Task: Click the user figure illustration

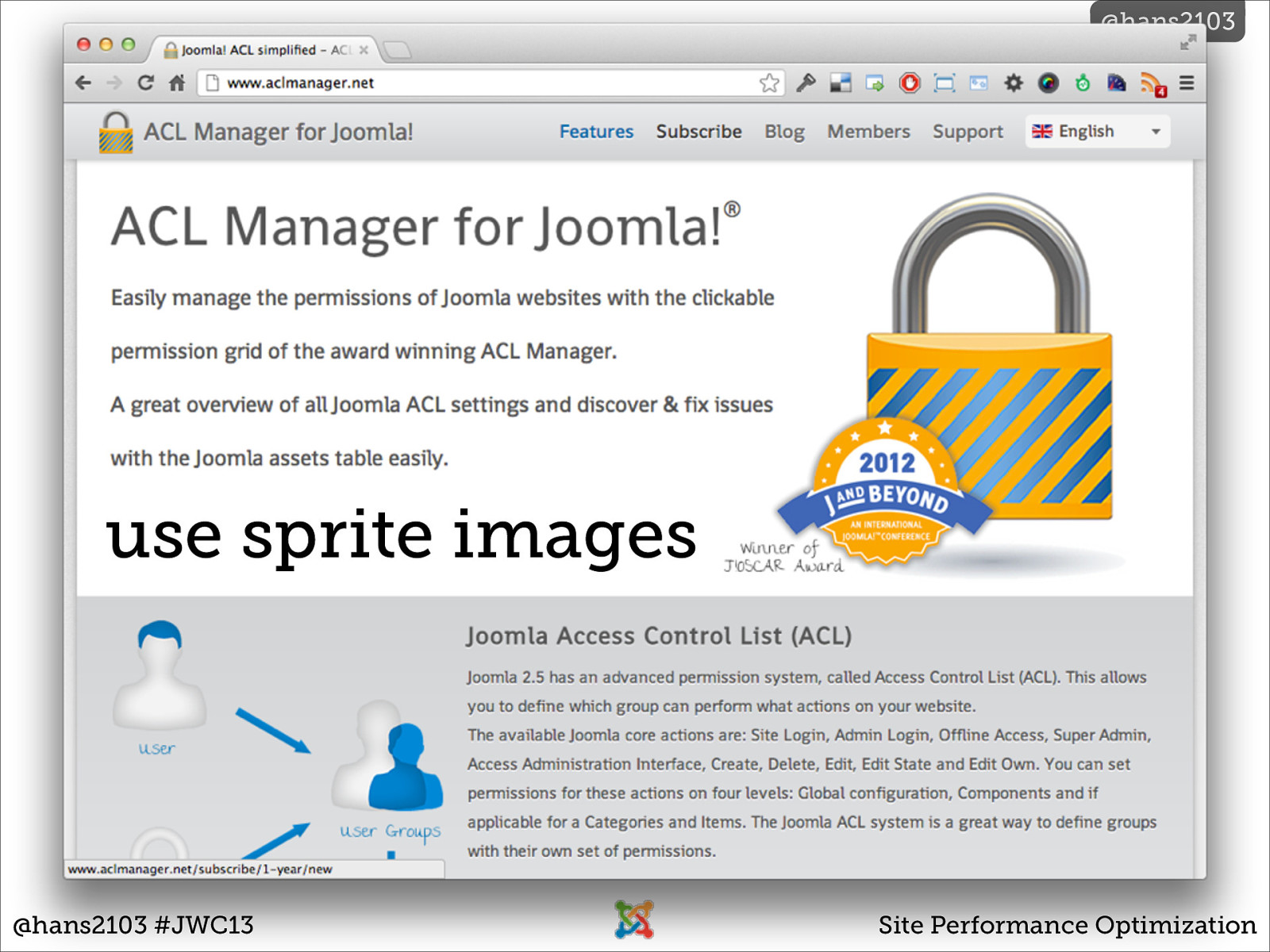Action: 160,674
